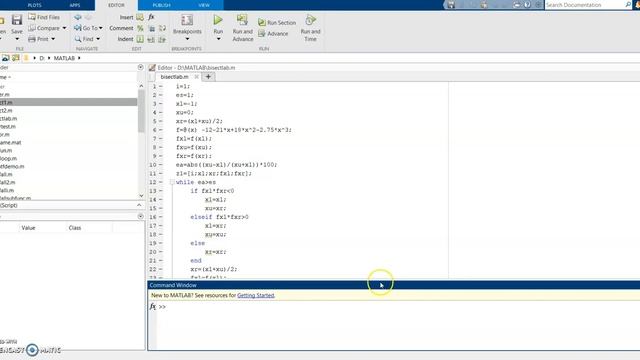Click the up one level folder icon

coord(6,58)
